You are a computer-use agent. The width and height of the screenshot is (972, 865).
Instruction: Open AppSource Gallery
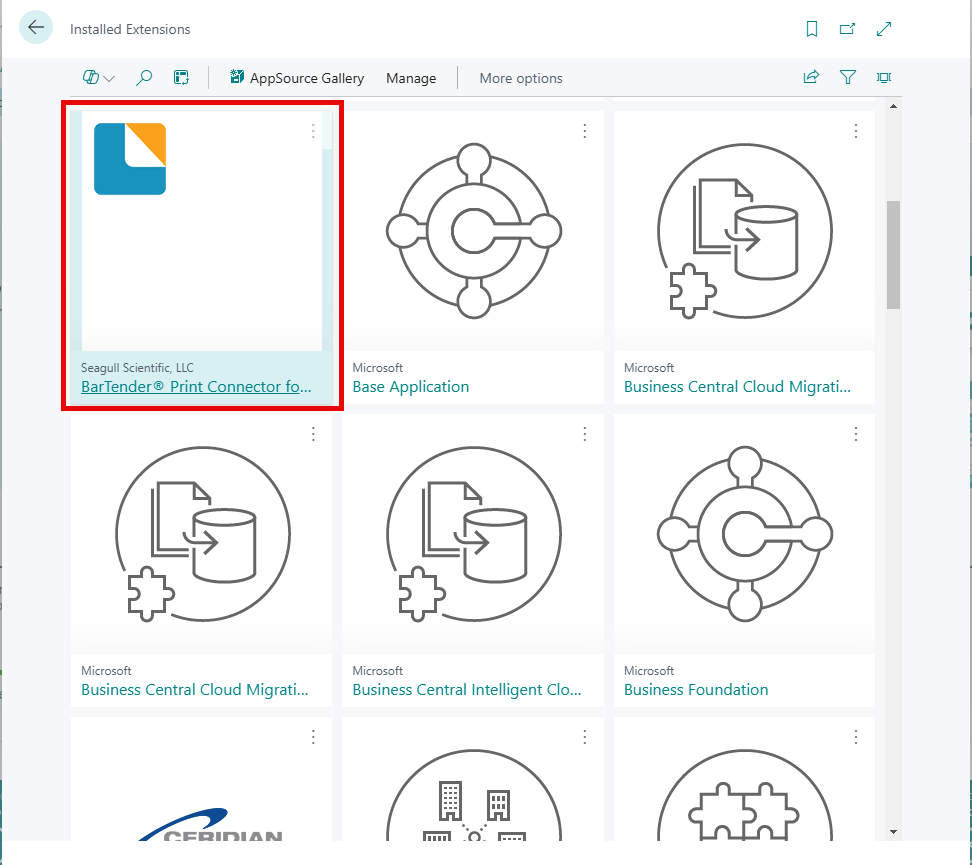(x=297, y=78)
